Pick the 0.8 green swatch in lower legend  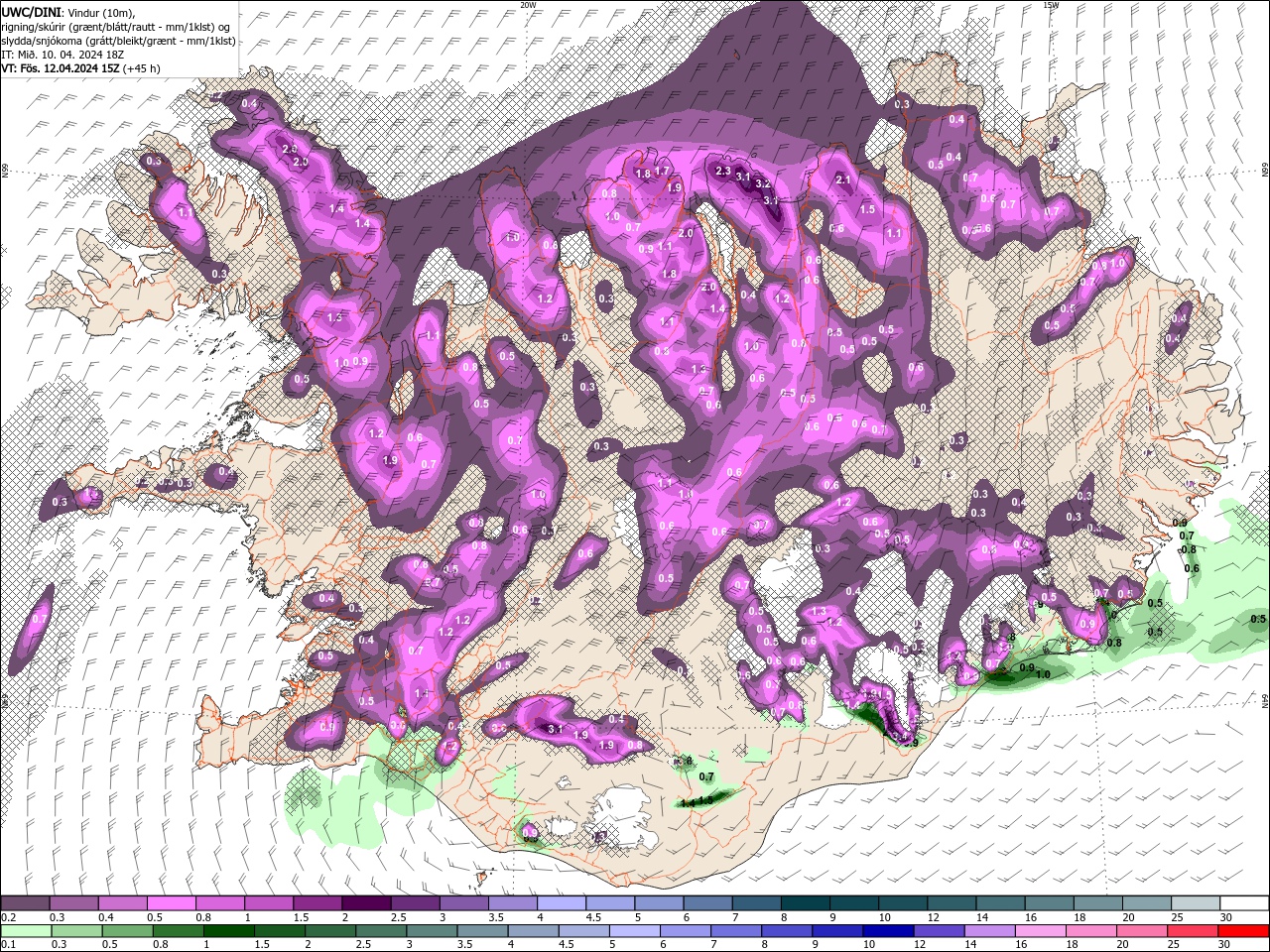pos(178,931)
